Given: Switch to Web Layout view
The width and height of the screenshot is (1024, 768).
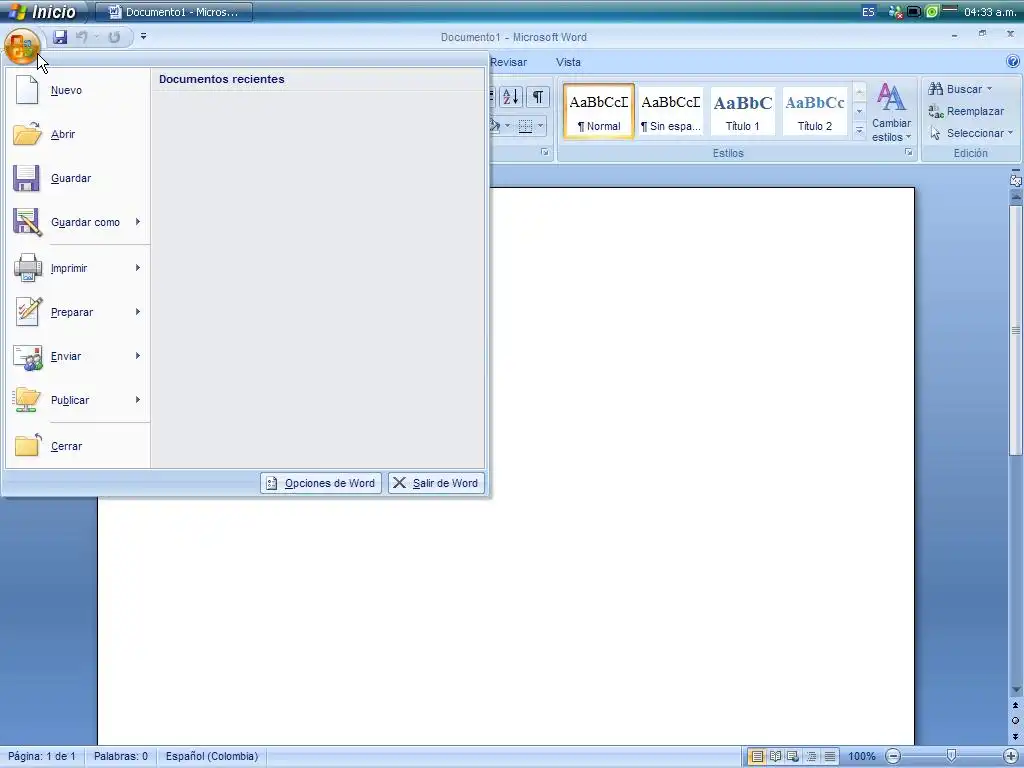Looking at the screenshot, I should (x=793, y=756).
